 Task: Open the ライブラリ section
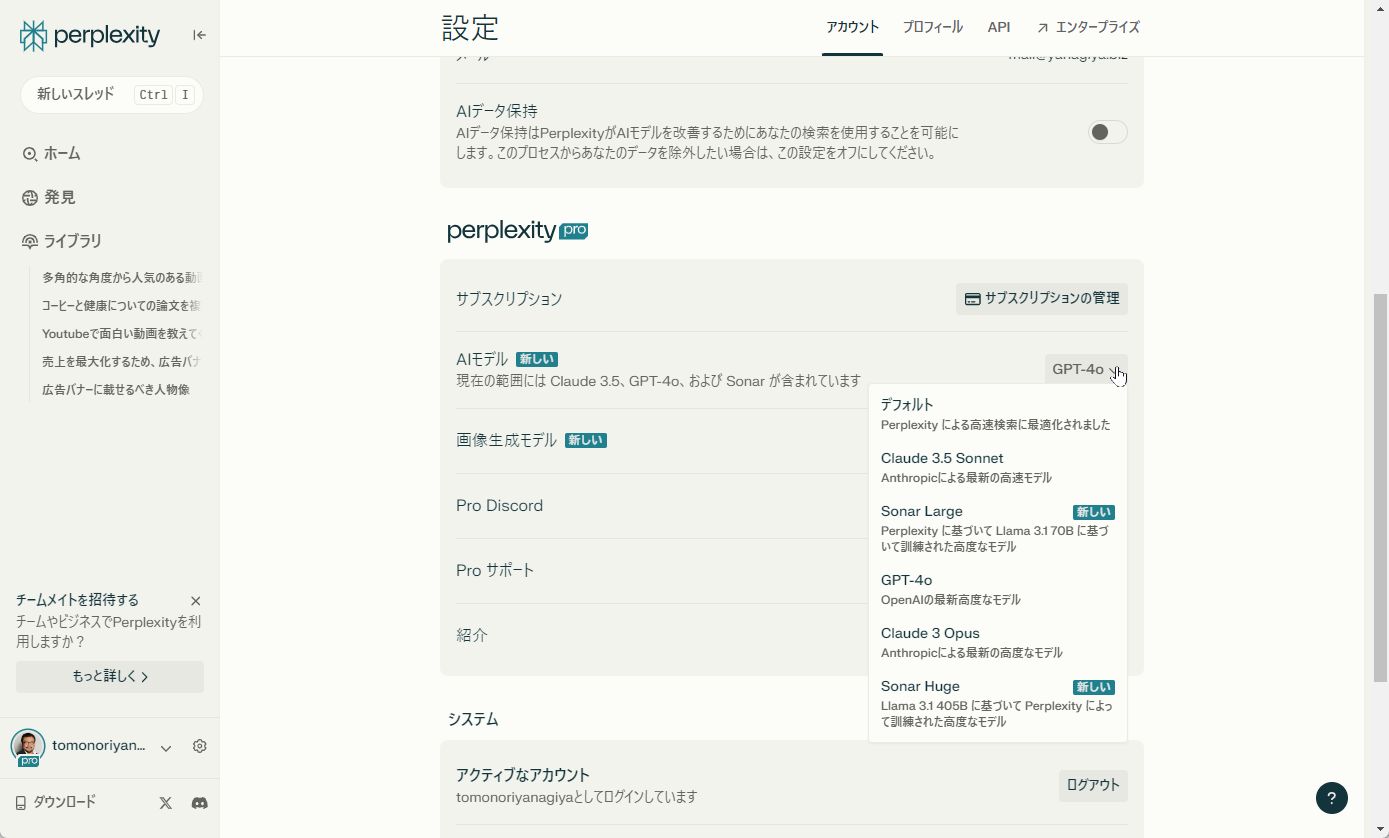click(72, 241)
